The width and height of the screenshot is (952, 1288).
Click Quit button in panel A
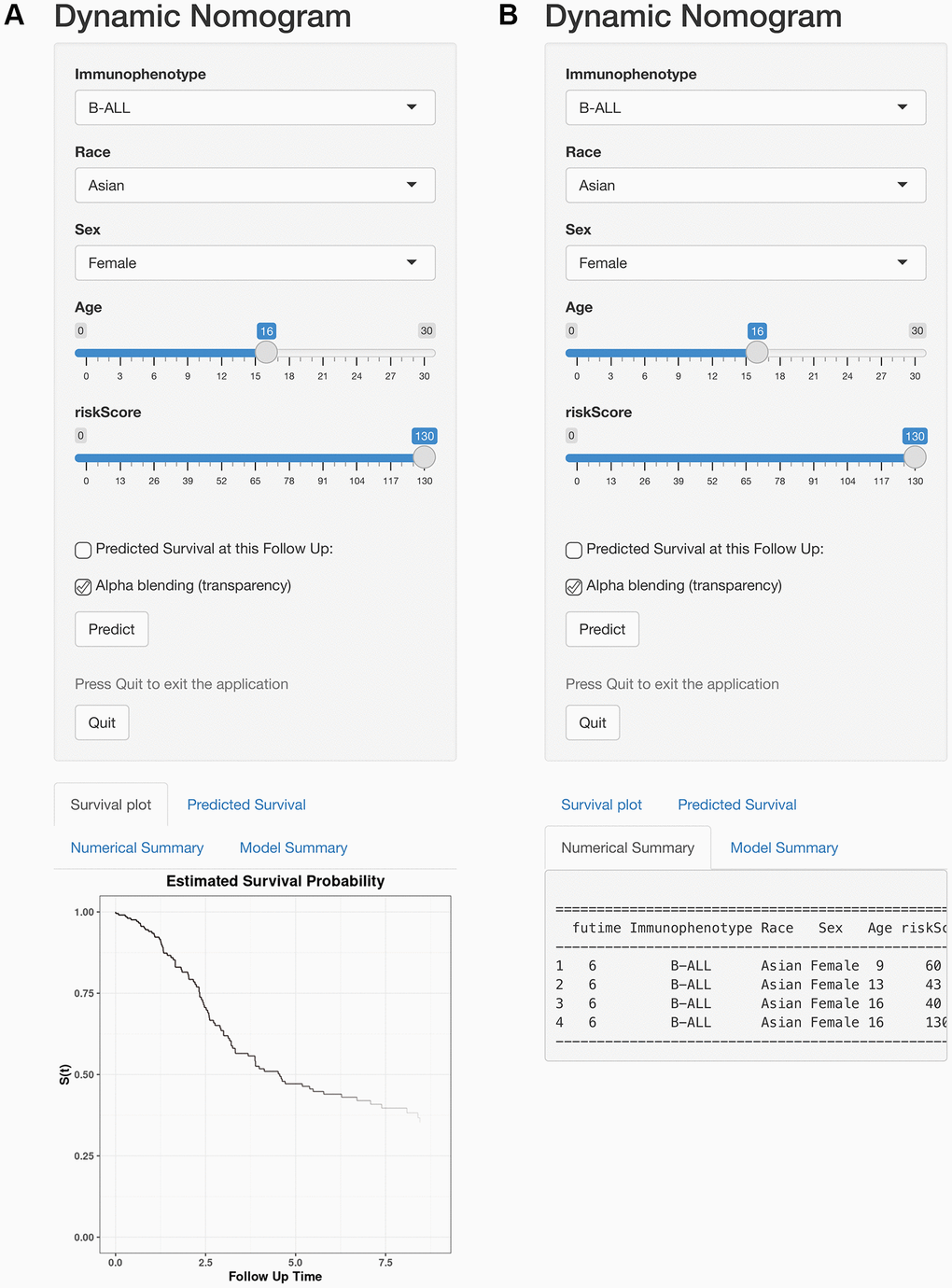[102, 722]
